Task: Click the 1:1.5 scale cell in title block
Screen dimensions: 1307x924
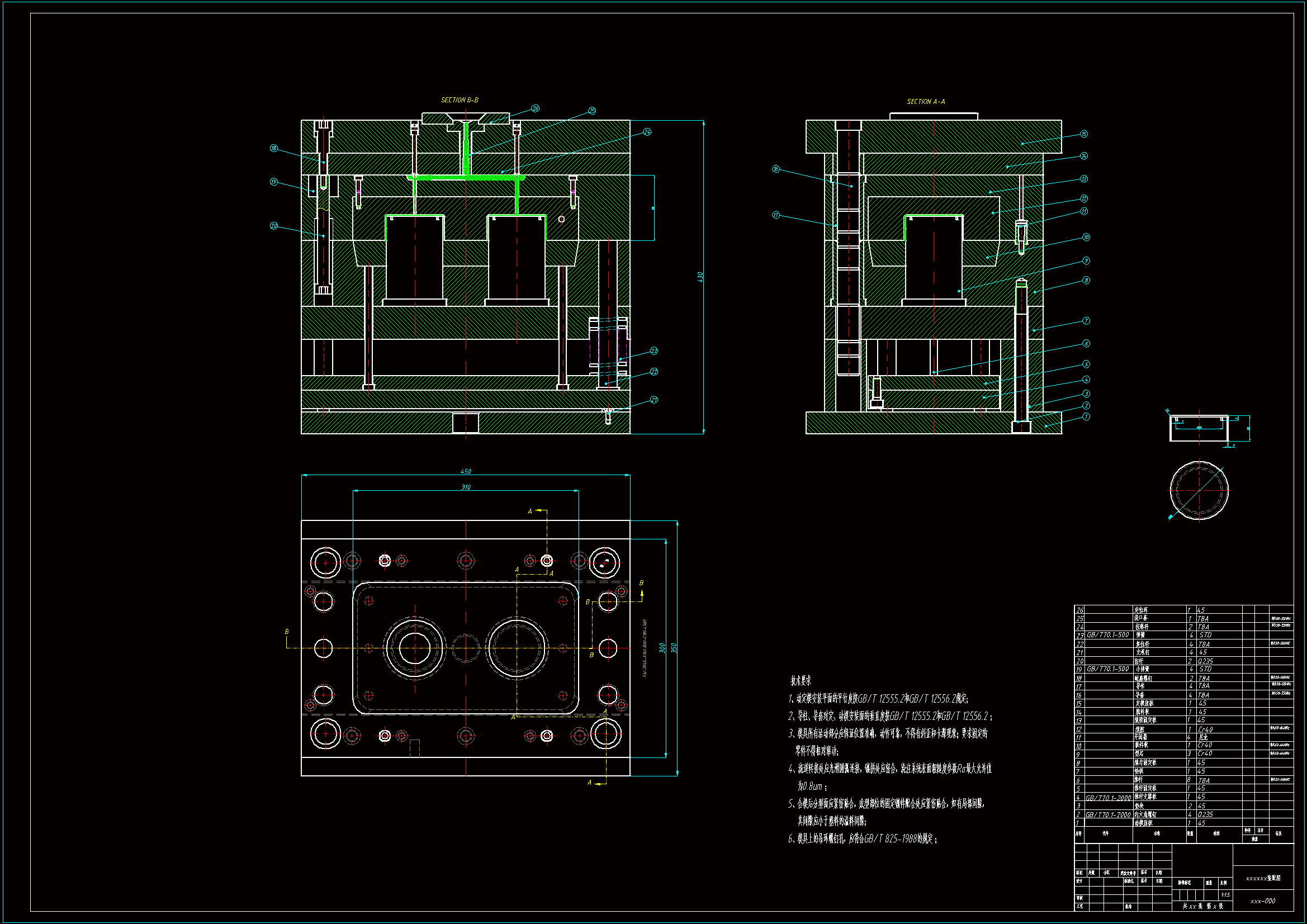Action: [x=1225, y=895]
